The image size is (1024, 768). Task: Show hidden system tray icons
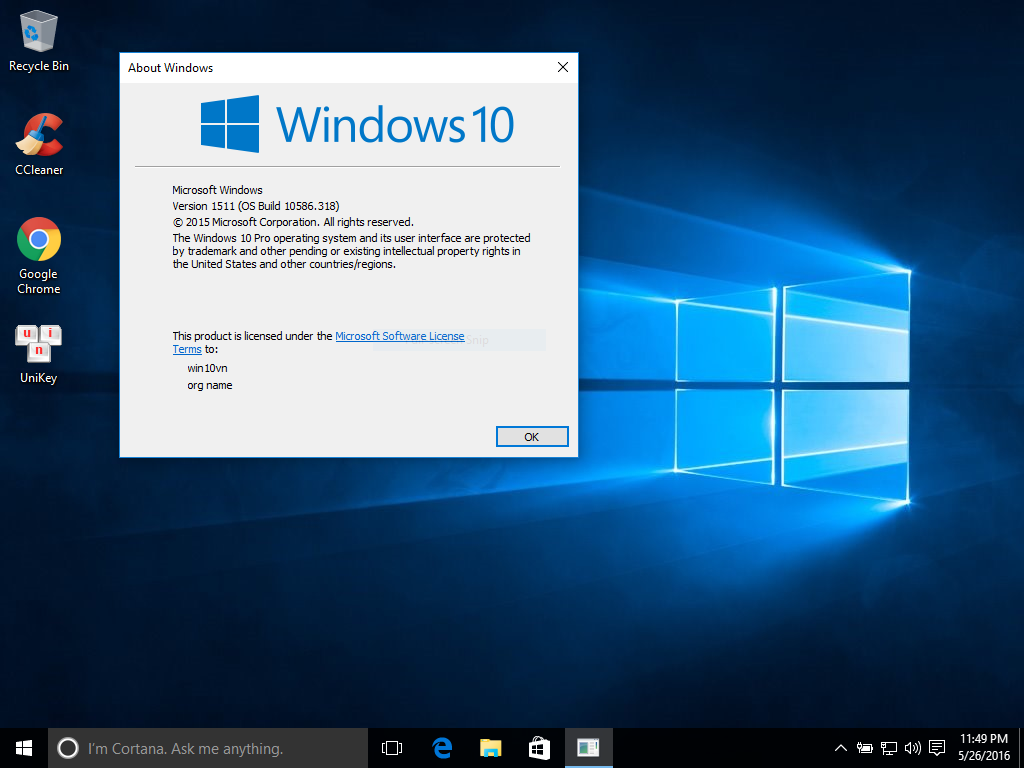[x=840, y=748]
